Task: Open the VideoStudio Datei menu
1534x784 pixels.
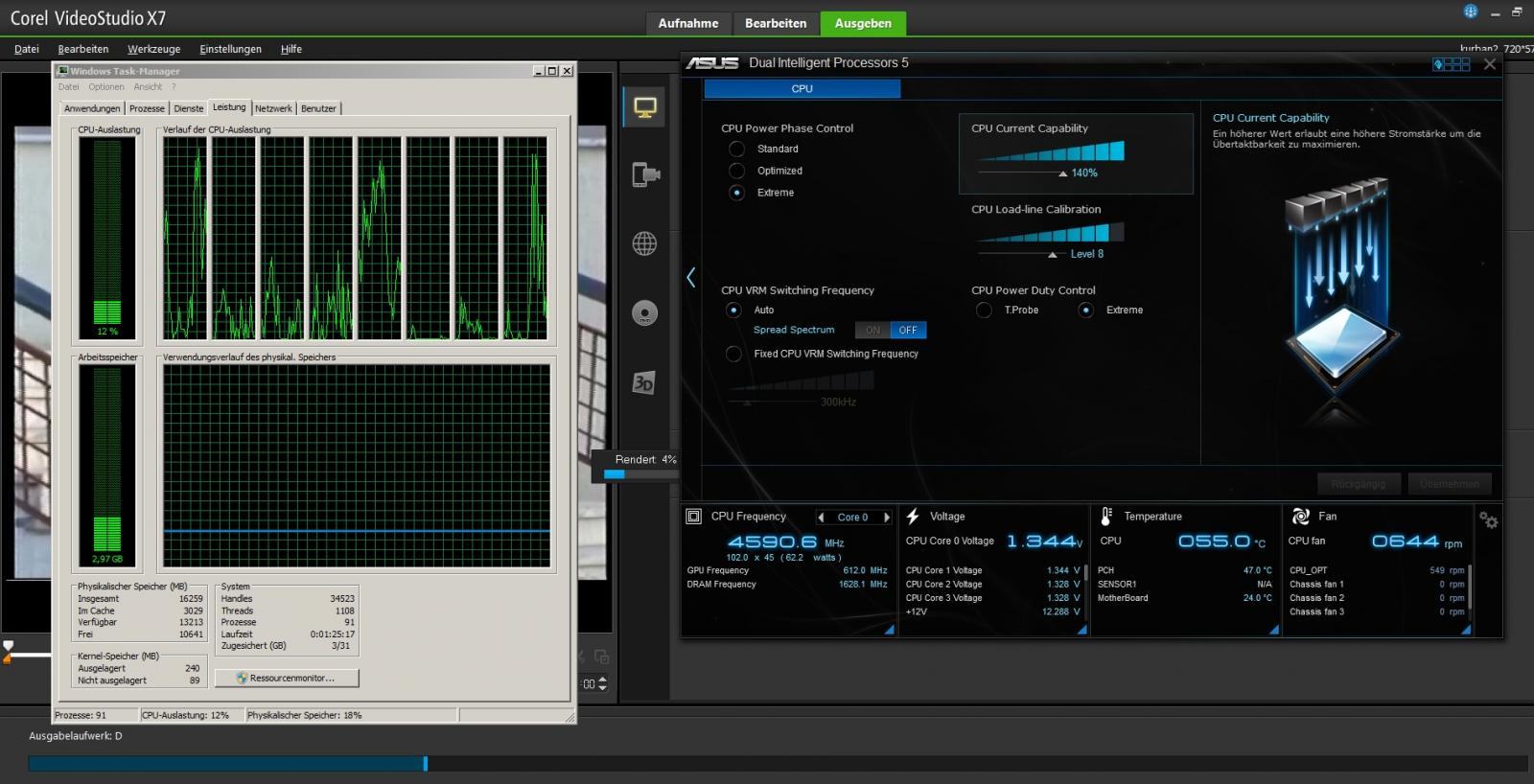Action: coord(27,49)
